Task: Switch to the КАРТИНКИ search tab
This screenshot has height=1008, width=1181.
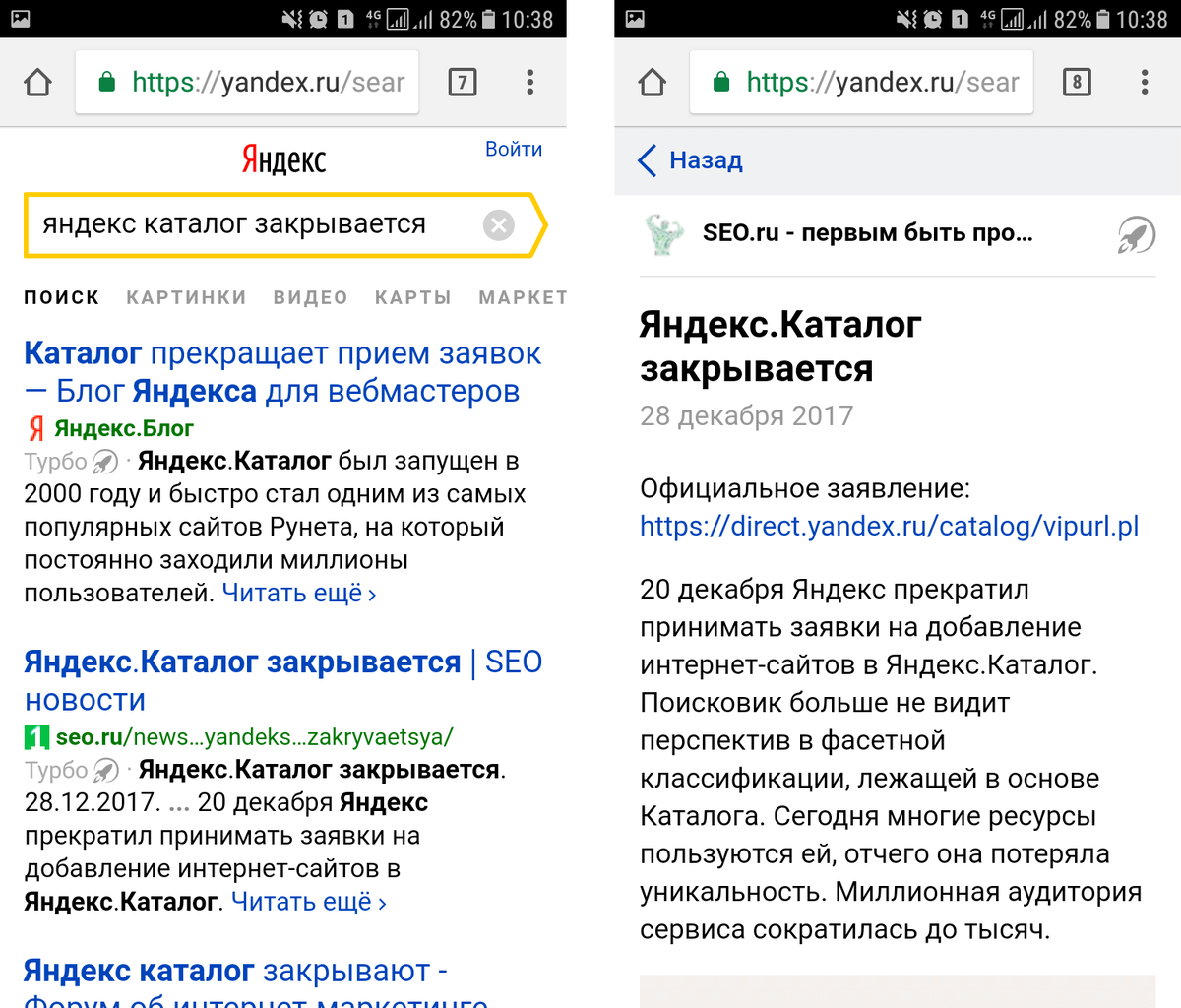Action: [186, 296]
